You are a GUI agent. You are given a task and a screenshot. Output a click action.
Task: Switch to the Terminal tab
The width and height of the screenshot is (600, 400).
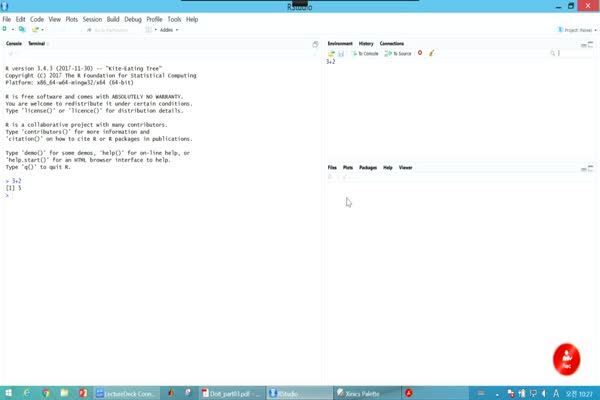36,44
